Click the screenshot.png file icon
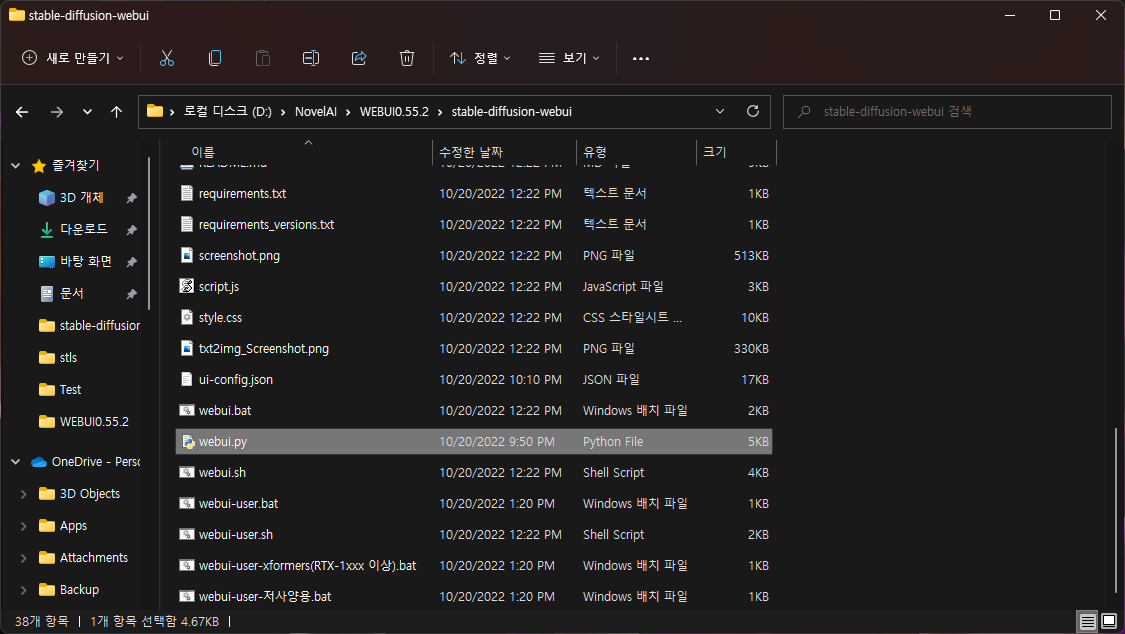Screen dimensions: 1125x634 point(187,255)
